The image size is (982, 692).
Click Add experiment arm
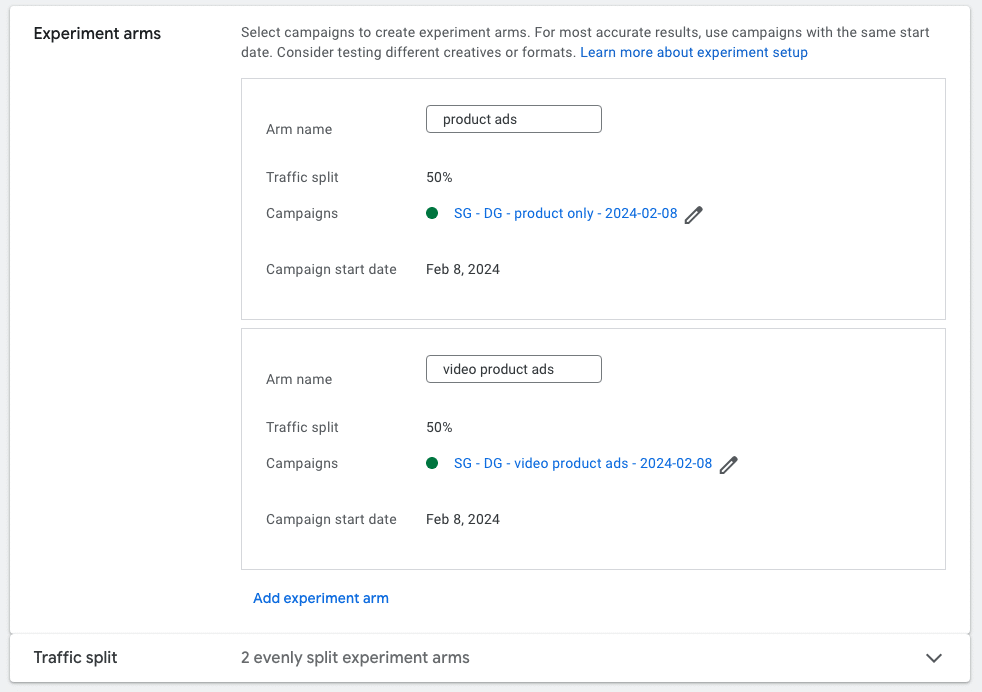[321, 597]
